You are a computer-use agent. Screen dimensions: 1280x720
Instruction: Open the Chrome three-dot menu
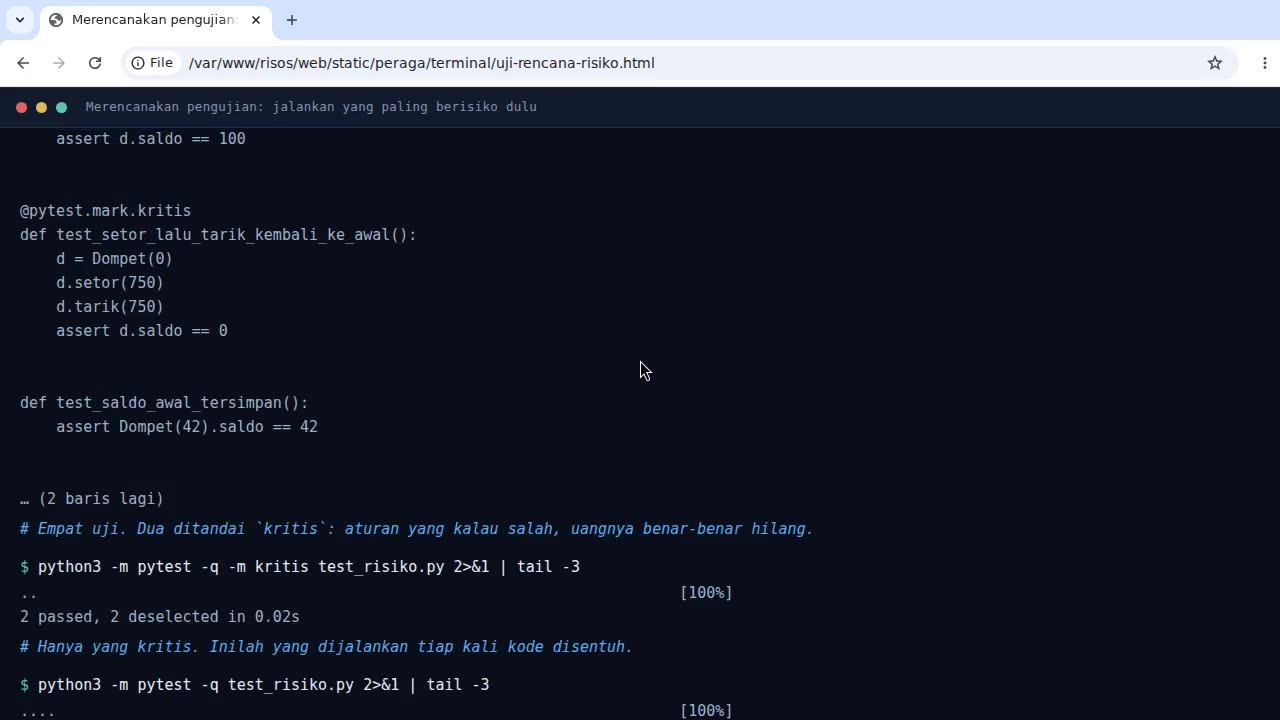coord(1265,63)
